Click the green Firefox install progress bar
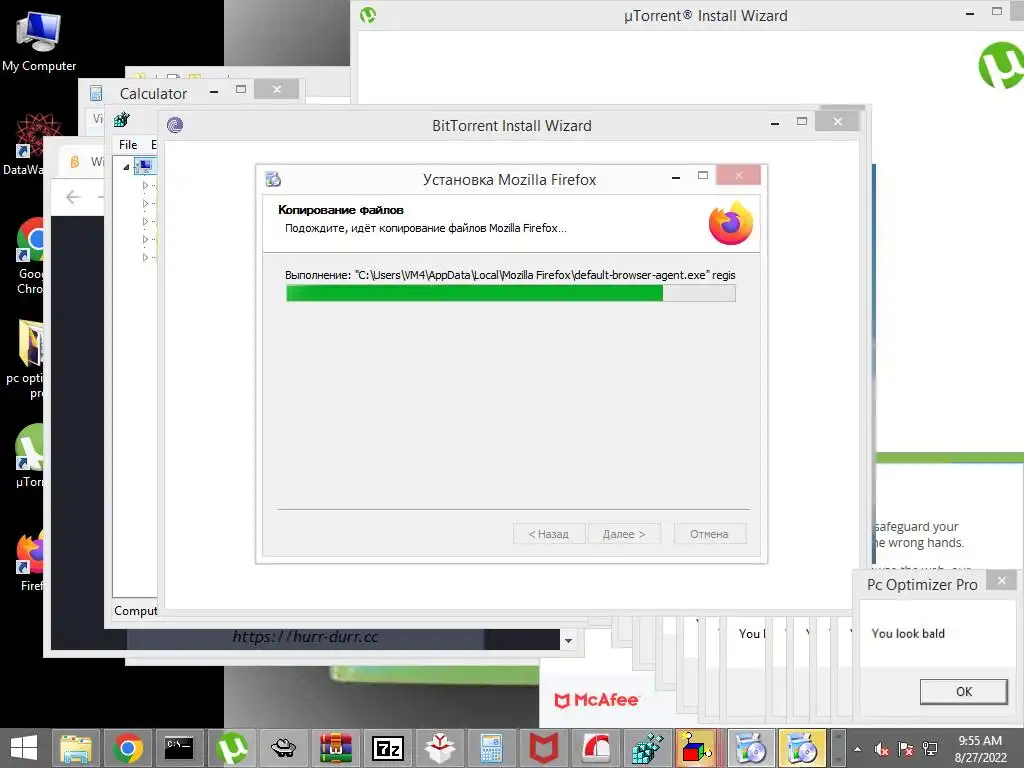 click(x=511, y=293)
